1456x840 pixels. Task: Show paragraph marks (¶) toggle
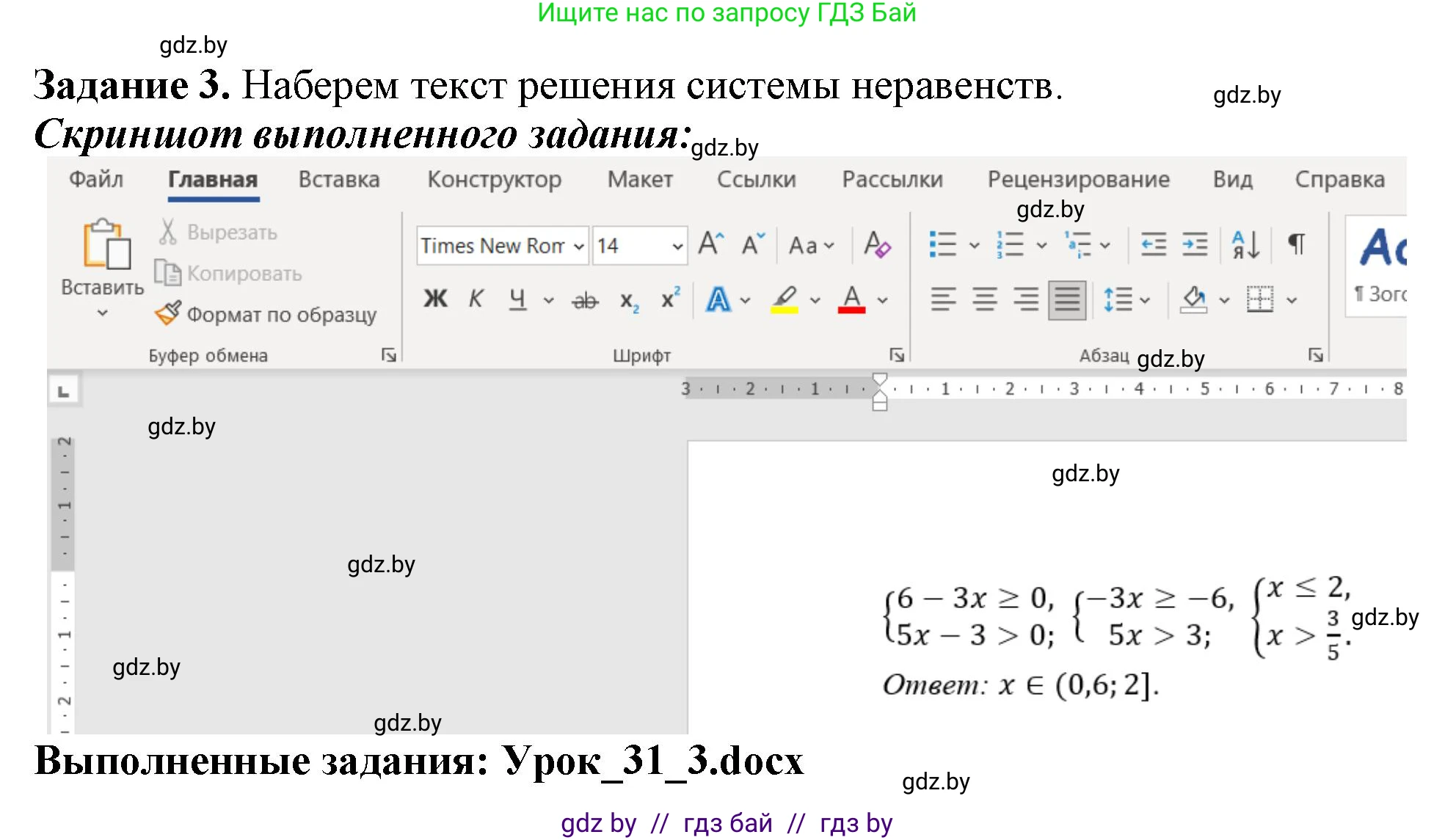coord(1297,244)
